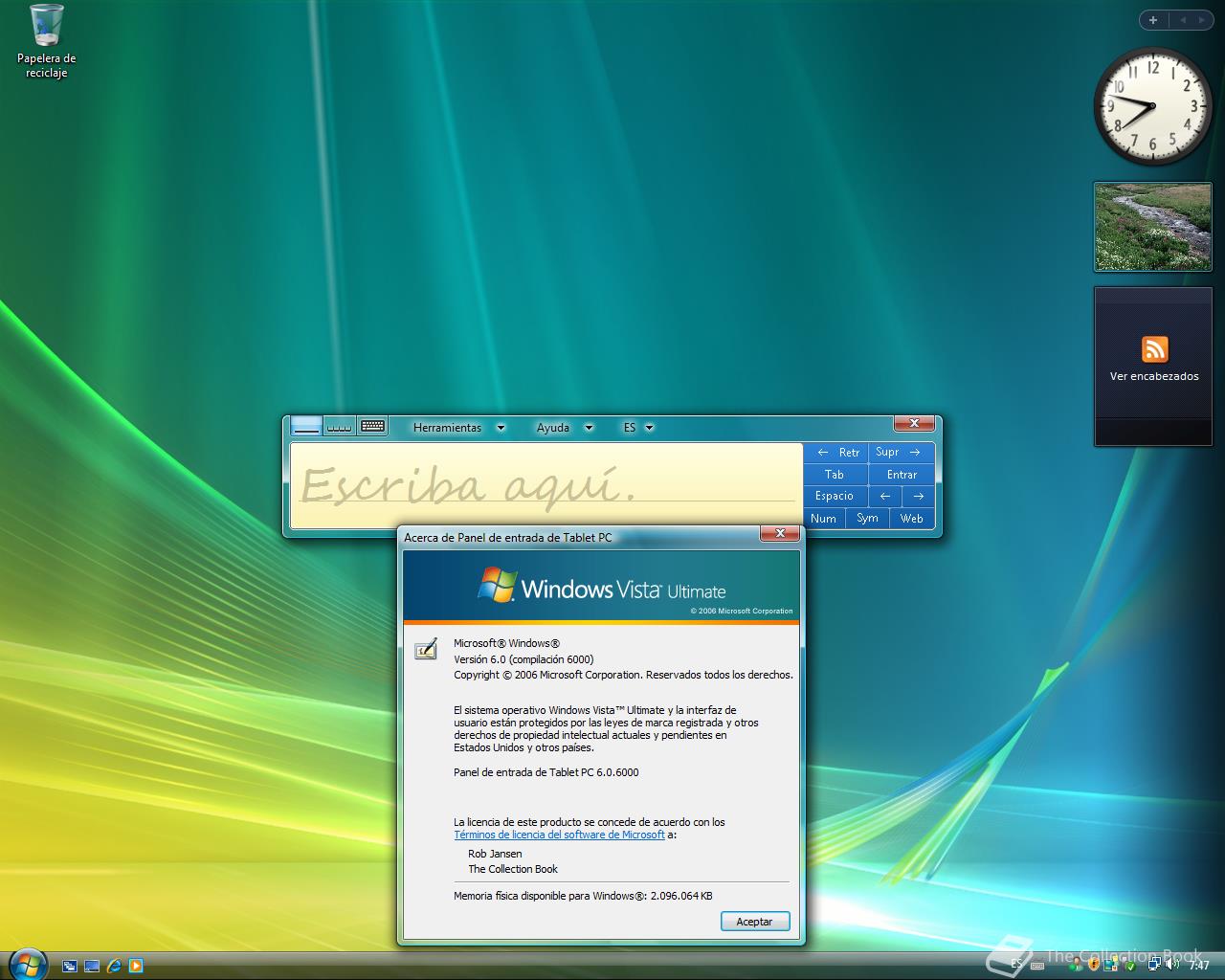Launch Windows Media Player from quick launch
Viewport: 1225px width, 980px height.
pyautogui.click(x=136, y=967)
